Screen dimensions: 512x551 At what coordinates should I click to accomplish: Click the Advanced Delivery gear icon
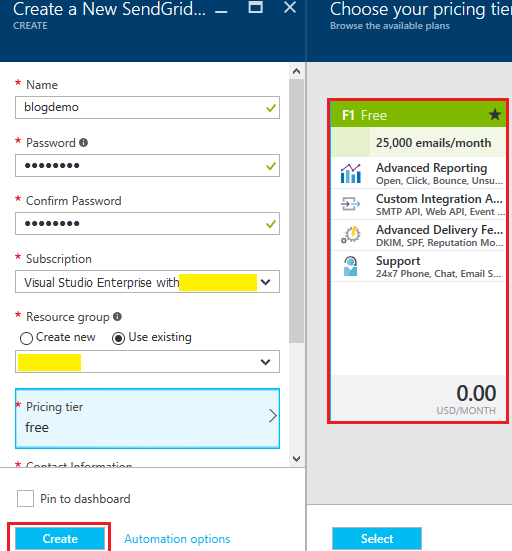(x=351, y=235)
